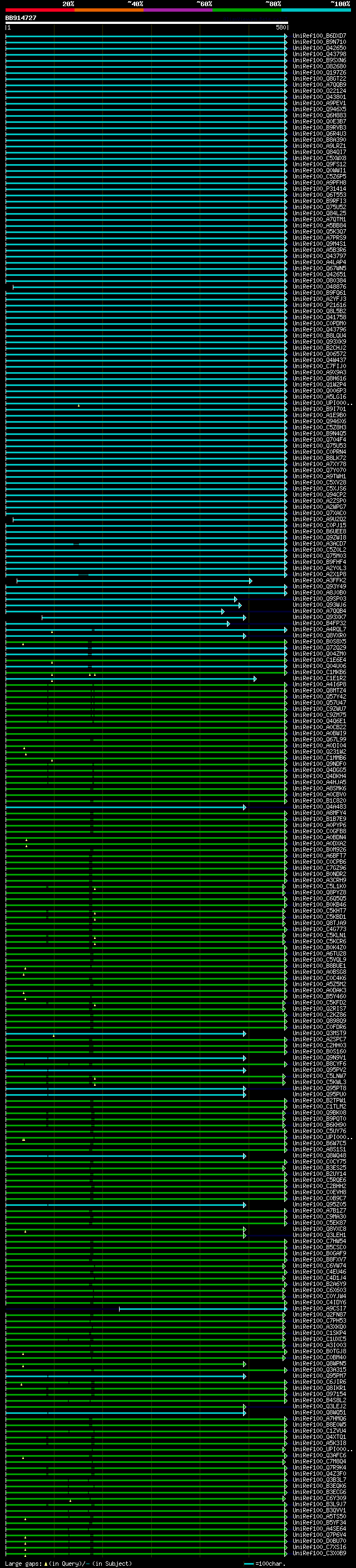Select the UniRef100_B1C820 label
This screenshot has width=356, height=1568.
pos(319,801)
